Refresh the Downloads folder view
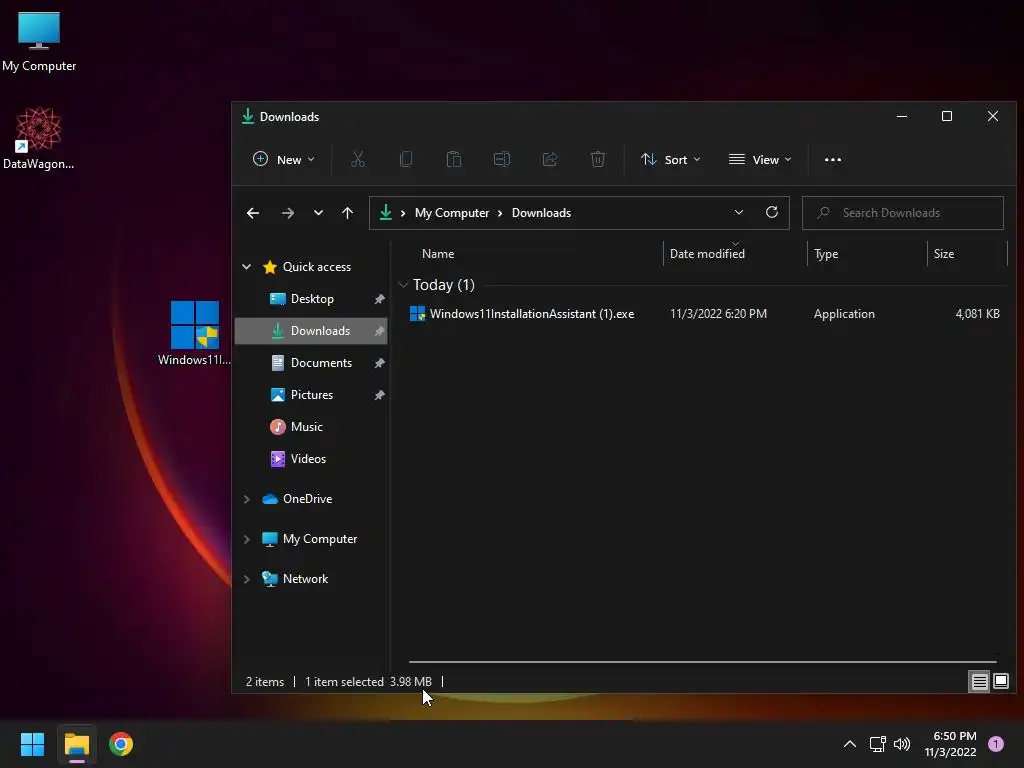This screenshot has width=1024, height=768. click(772, 212)
